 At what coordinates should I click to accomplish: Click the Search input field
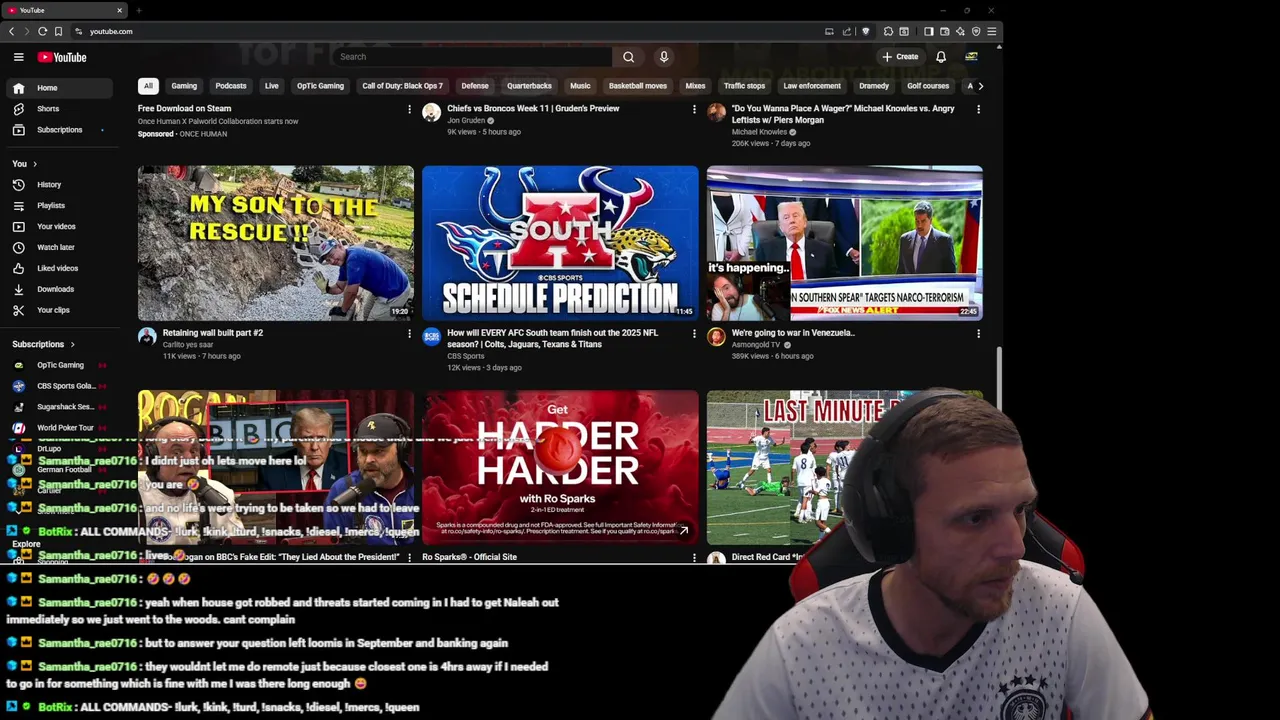(472, 57)
